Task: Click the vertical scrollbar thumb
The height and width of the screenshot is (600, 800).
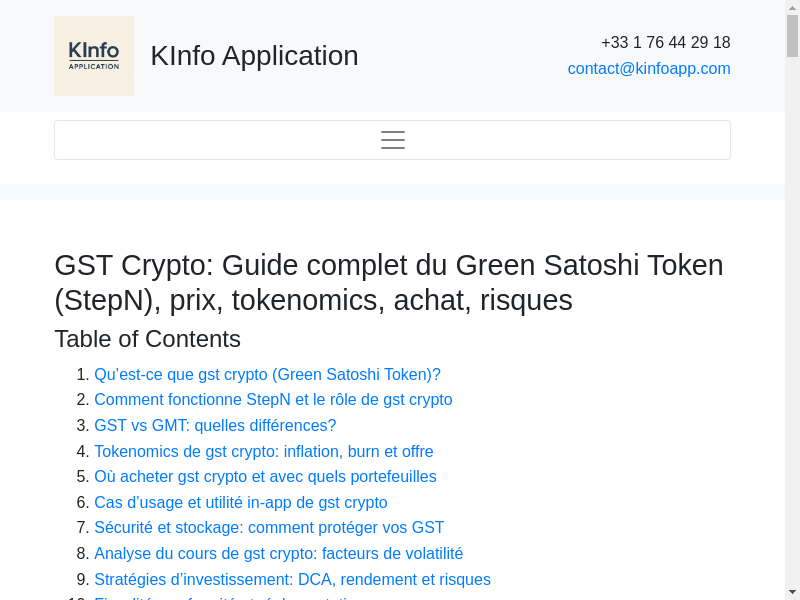Action: coord(792,36)
